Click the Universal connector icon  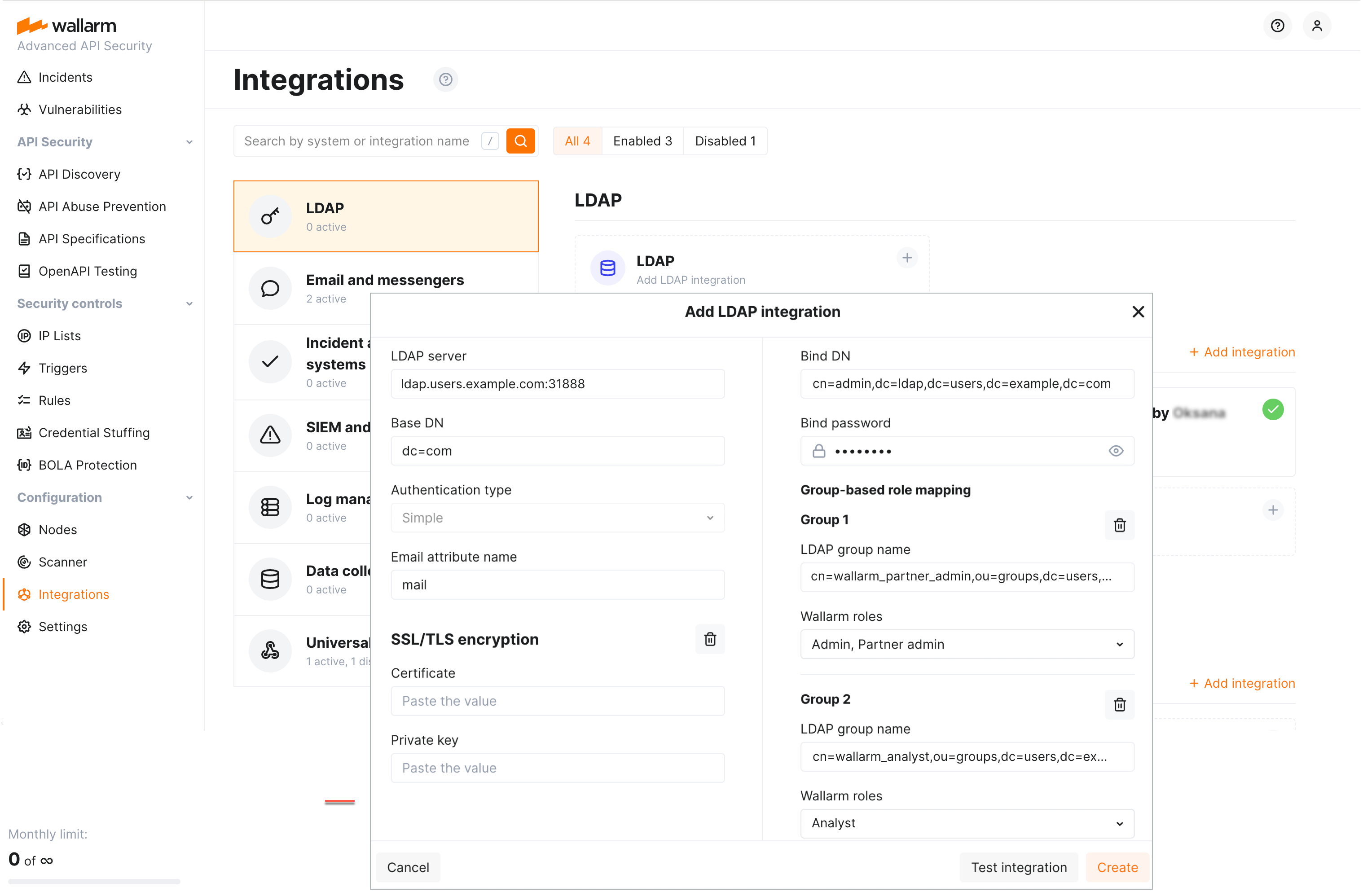(270, 651)
